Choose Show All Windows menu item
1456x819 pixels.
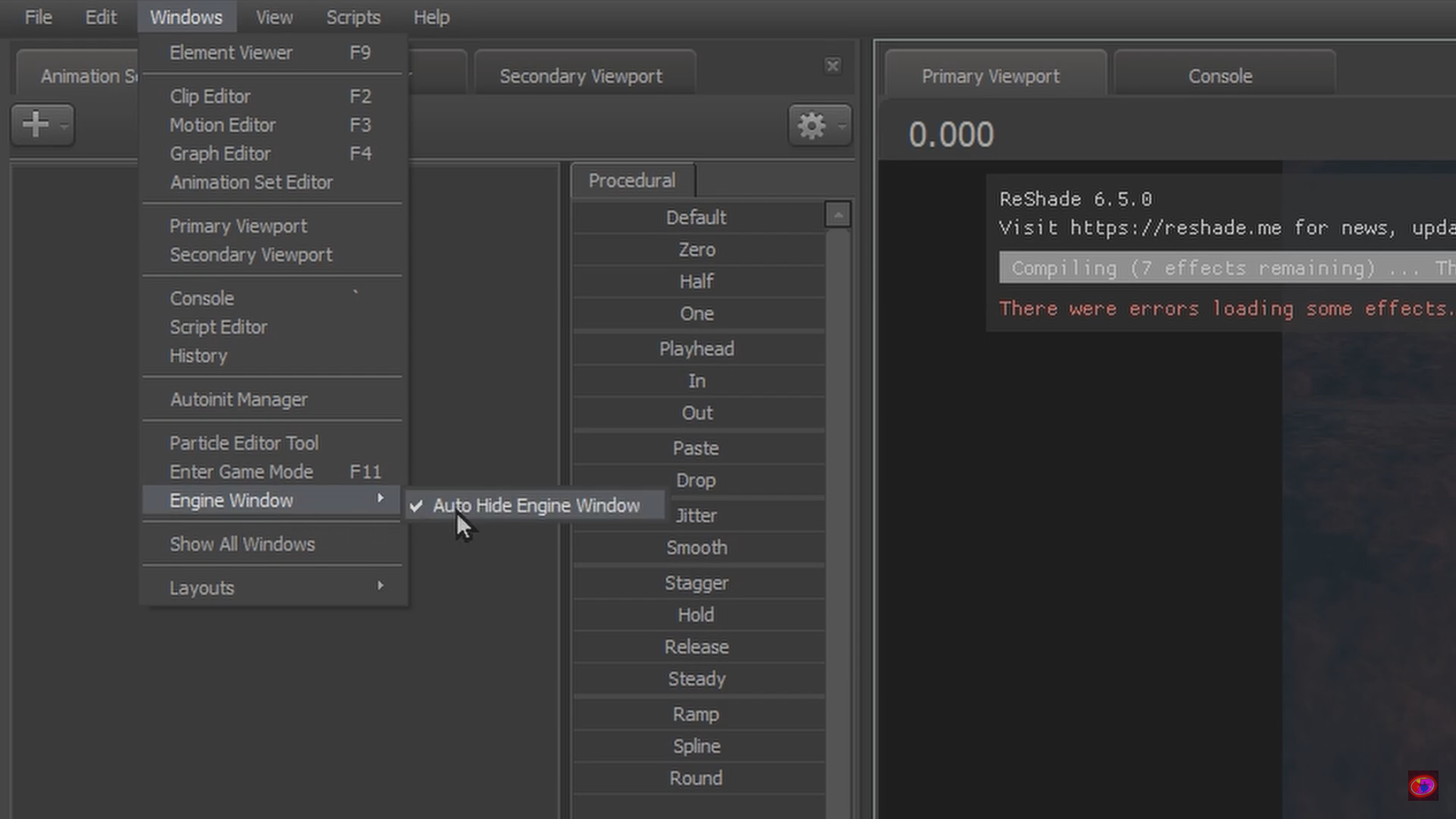[x=242, y=544]
